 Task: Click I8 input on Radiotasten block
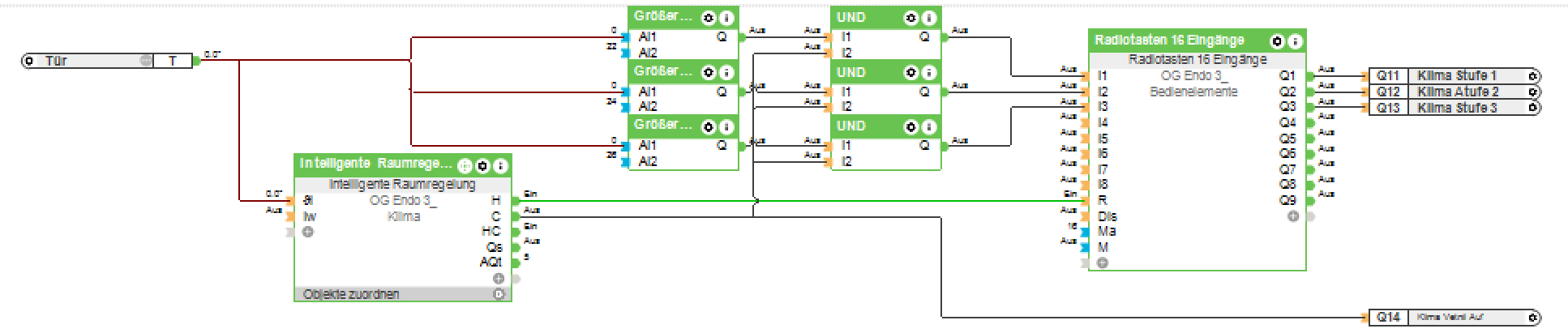pyautogui.click(x=1103, y=185)
